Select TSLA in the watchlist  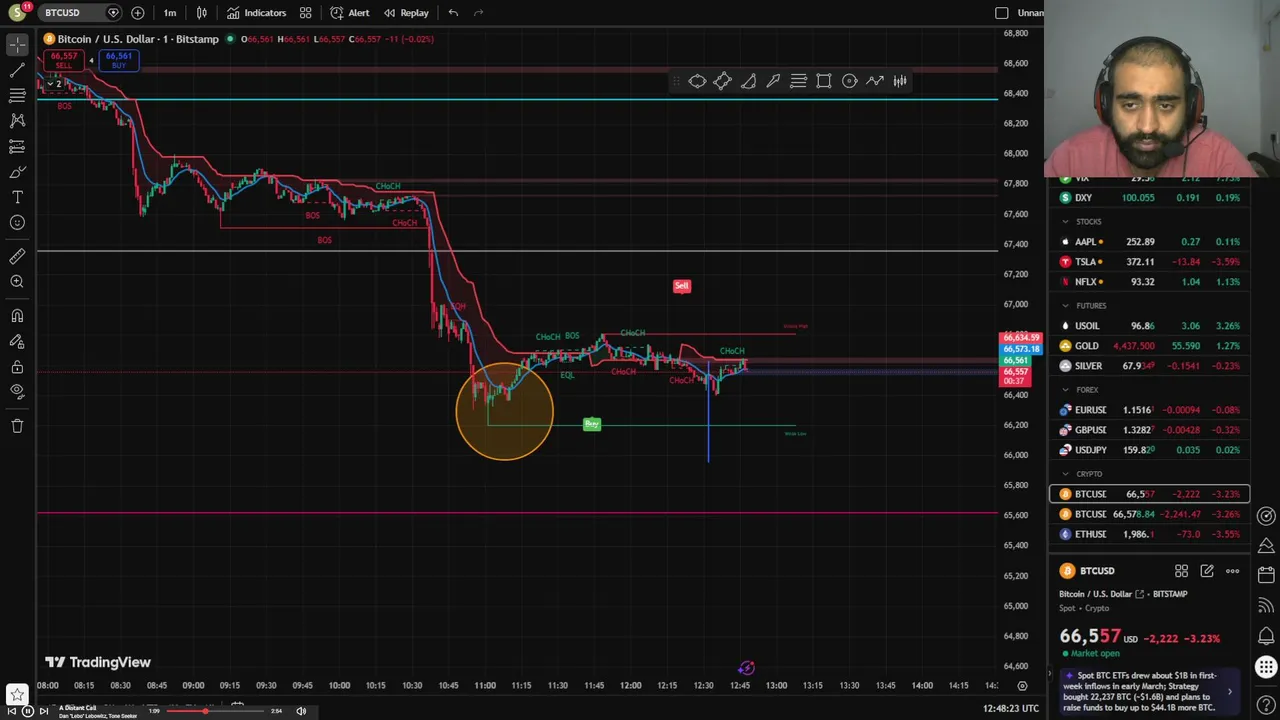(x=1150, y=262)
